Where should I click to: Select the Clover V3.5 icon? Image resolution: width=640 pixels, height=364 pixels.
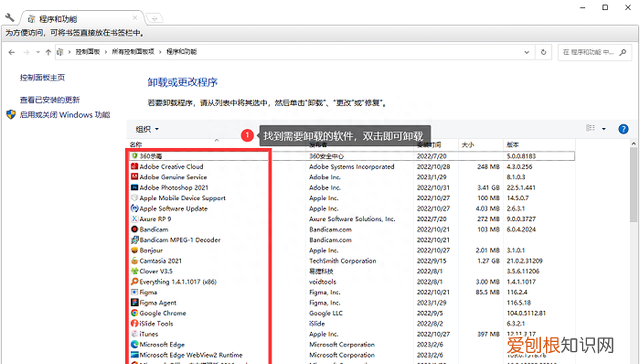[x=135, y=271]
